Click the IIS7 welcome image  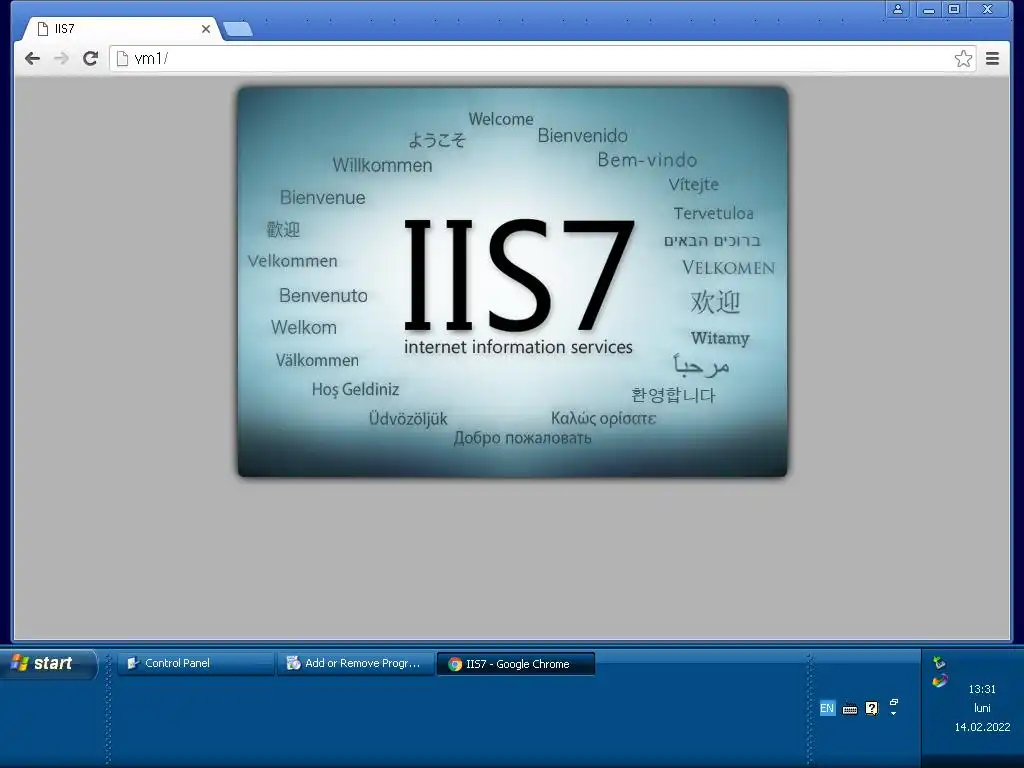point(513,281)
